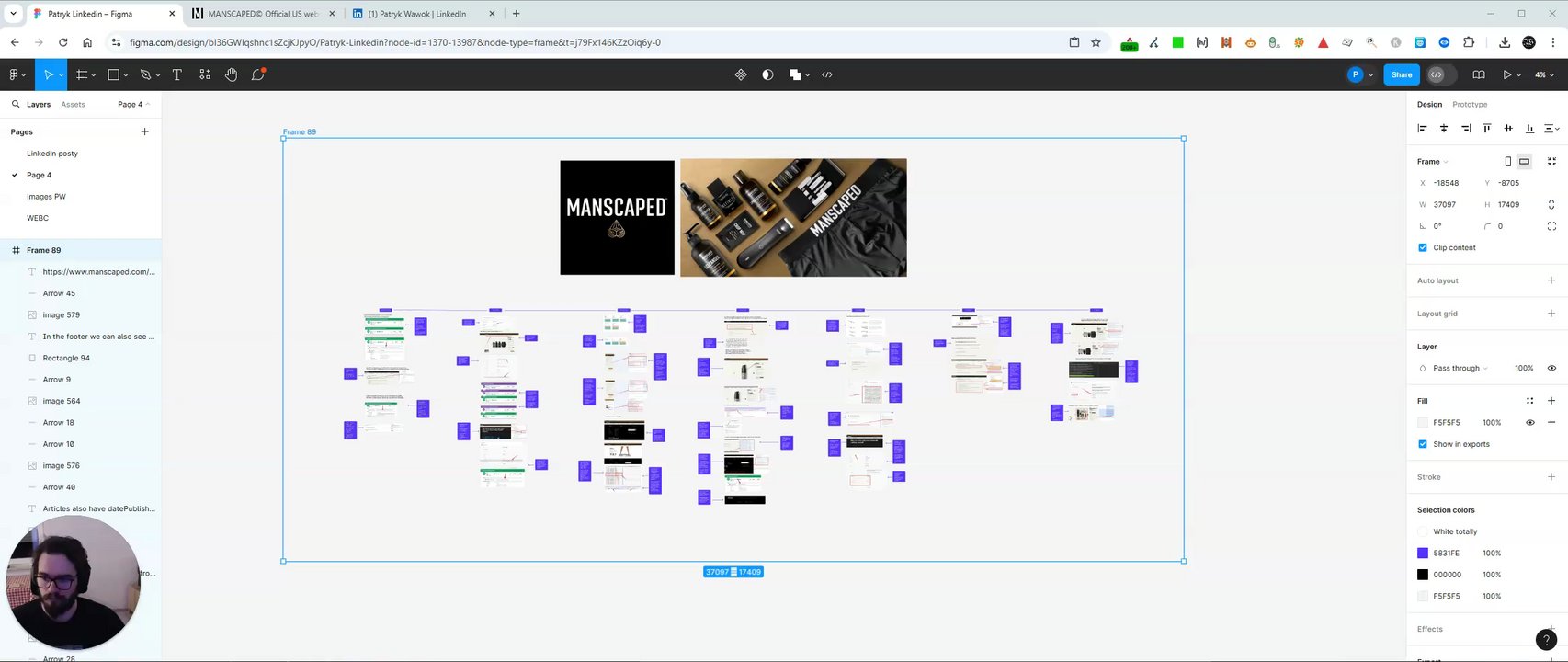The image size is (1568, 662).
Task: Open the Frame type dropdown
Action: tap(1432, 161)
